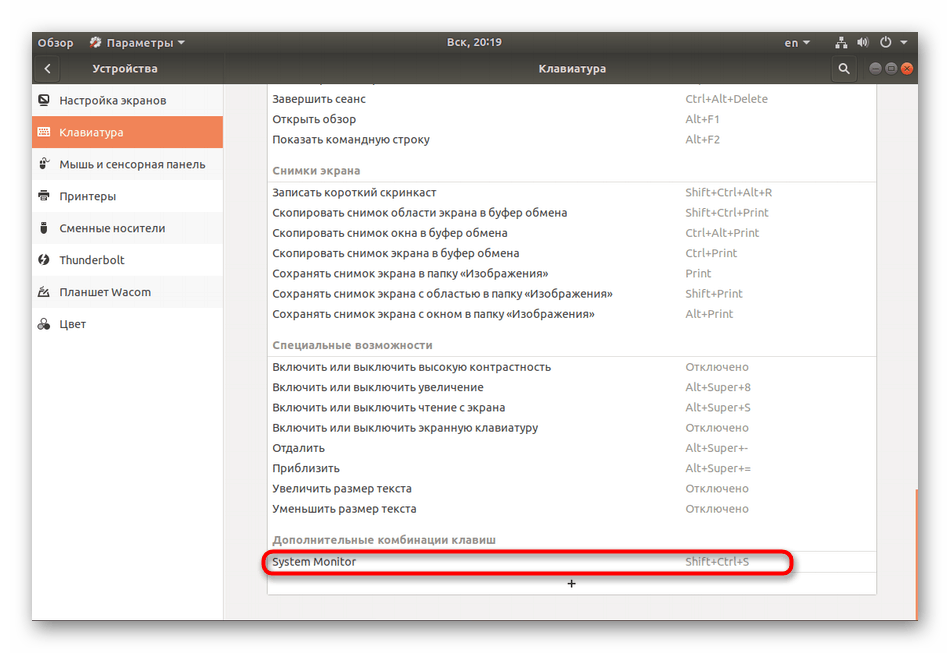Viewport: 950px width, 653px height.
Task: Close the settings window
Action: pos(907,68)
